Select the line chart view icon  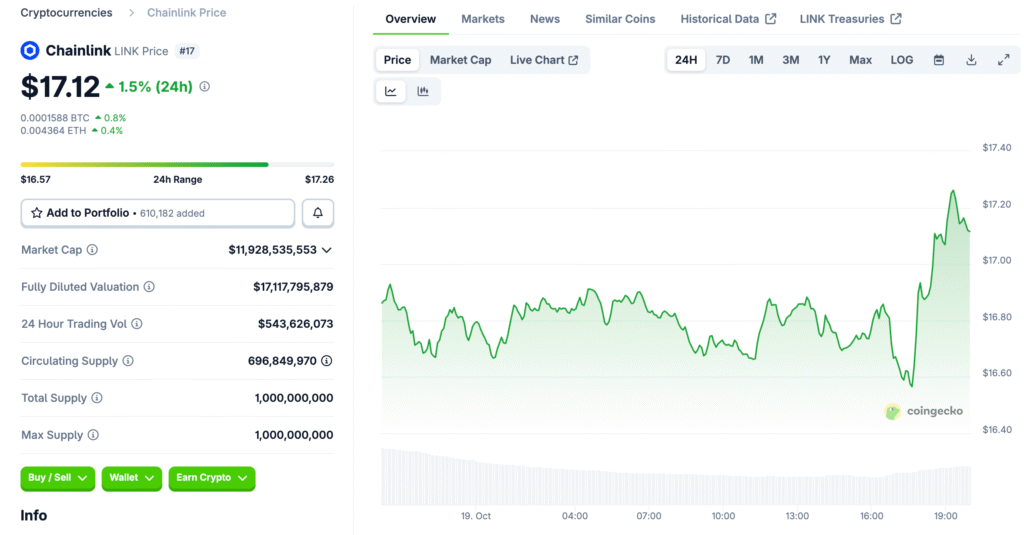click(391, 92)
